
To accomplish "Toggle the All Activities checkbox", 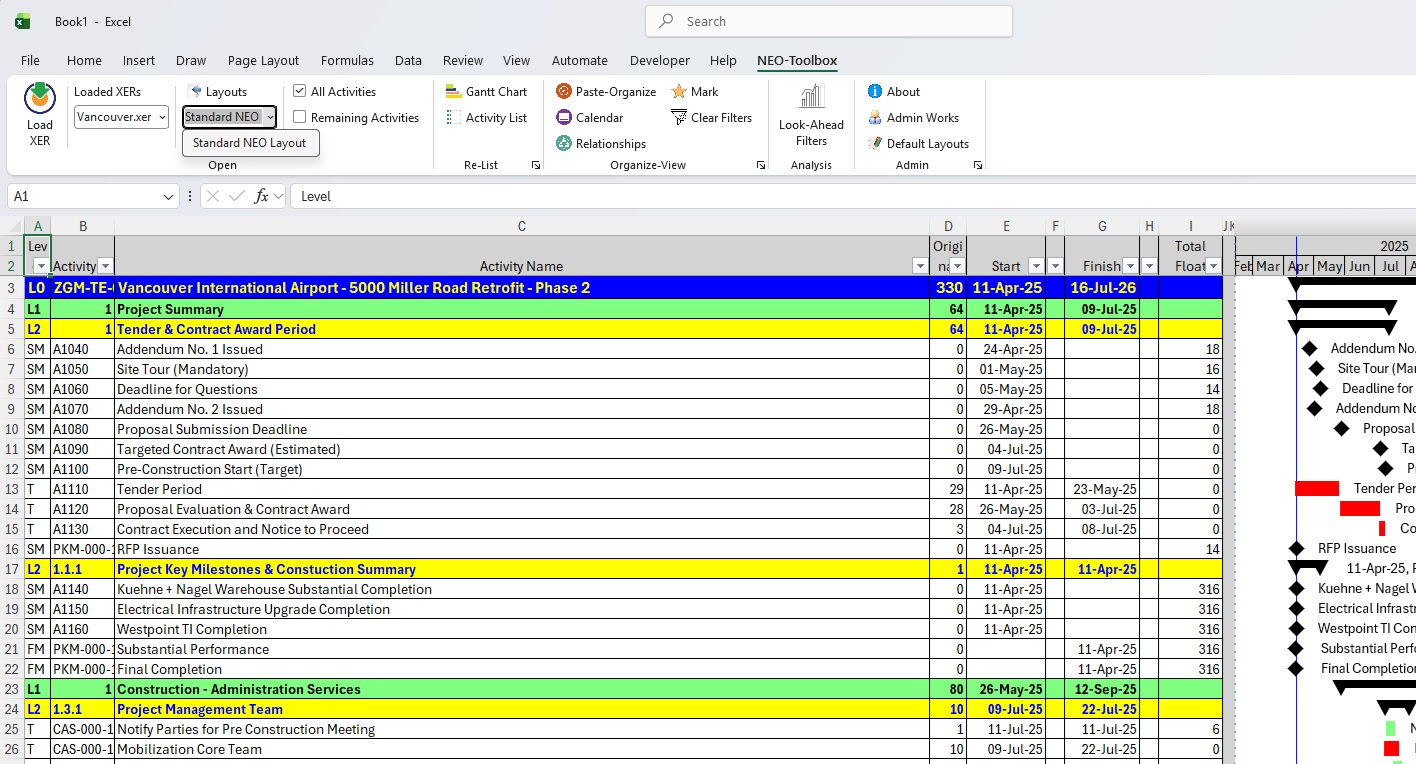I will pos(299,91).
